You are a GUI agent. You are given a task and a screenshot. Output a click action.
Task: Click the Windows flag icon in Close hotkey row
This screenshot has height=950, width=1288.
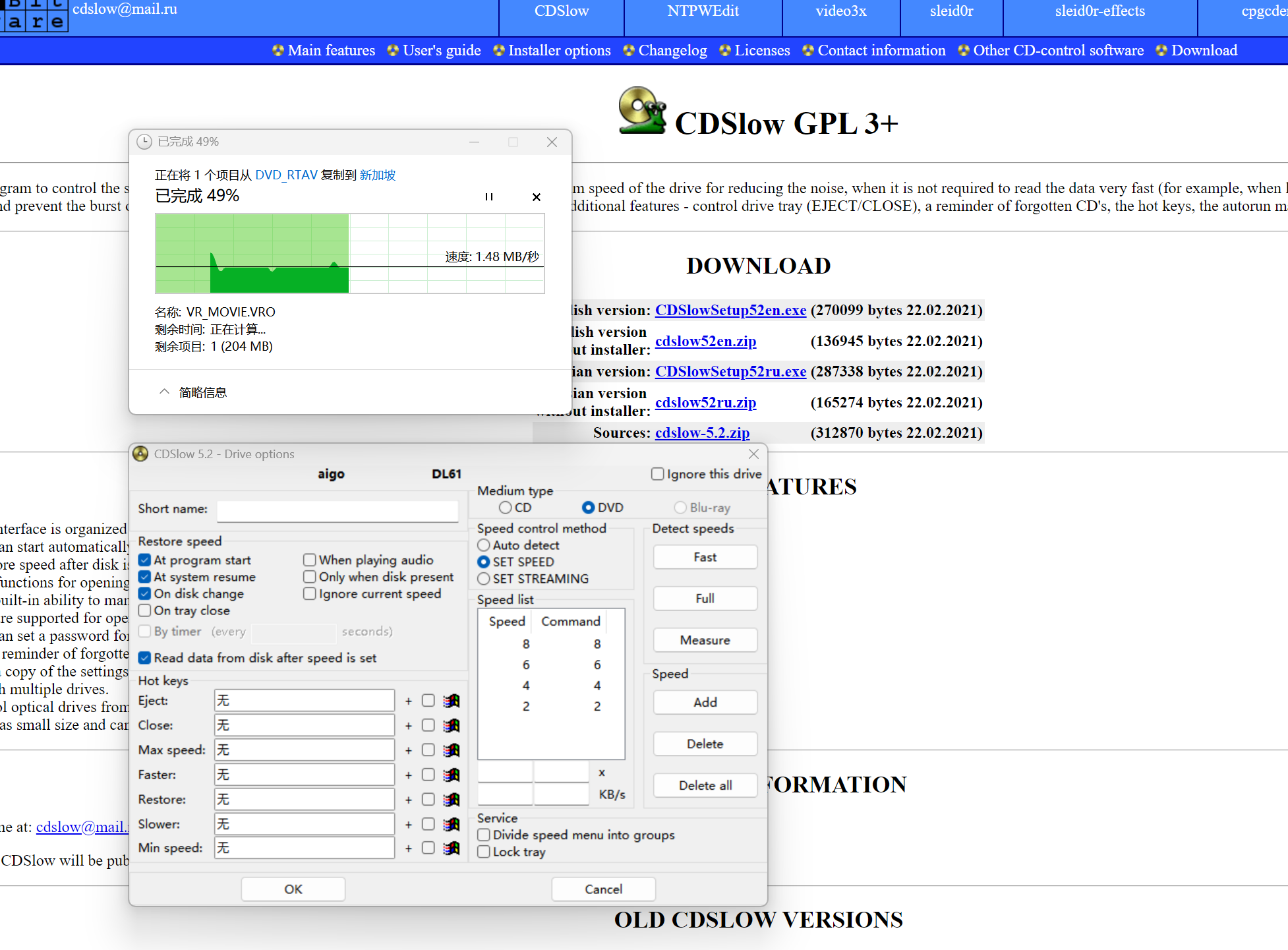point(452,726)
